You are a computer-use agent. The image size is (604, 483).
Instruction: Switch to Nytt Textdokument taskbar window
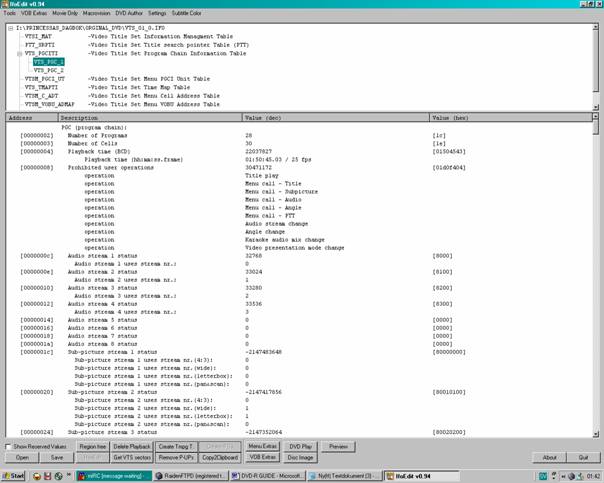345,476
